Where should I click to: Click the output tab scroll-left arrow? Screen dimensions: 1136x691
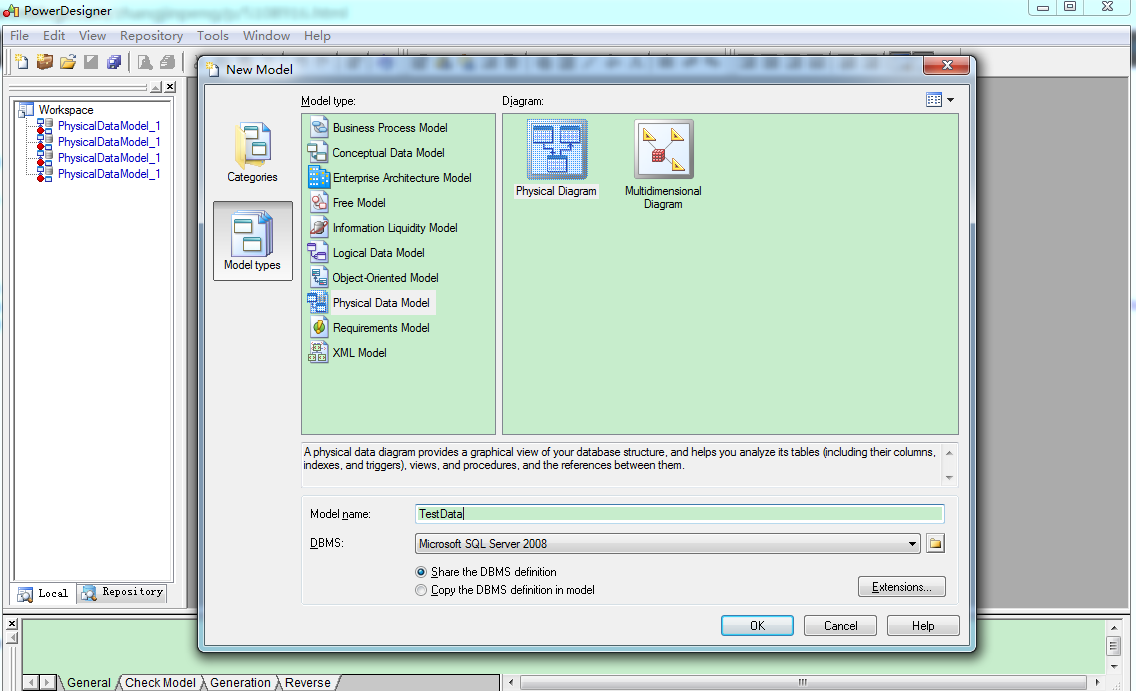coord(30,682)
